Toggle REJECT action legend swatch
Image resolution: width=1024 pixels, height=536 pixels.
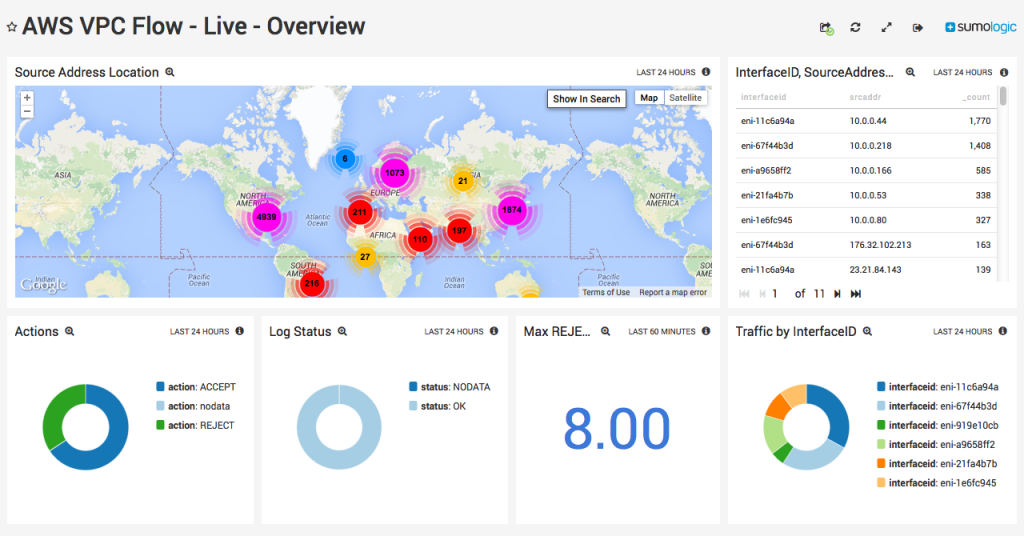click(x=161, y=425)
